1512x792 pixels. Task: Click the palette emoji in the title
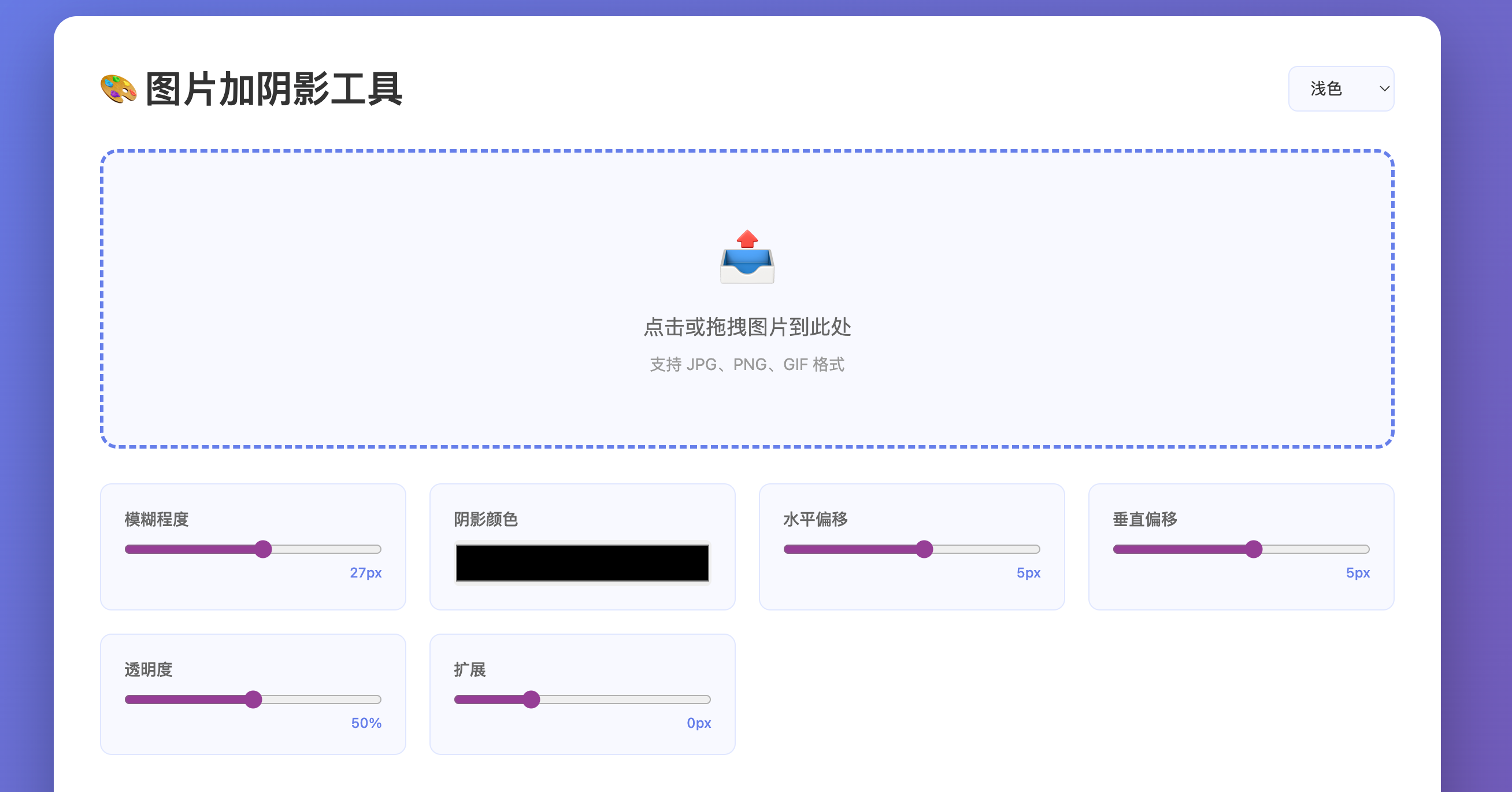[118, 89]
